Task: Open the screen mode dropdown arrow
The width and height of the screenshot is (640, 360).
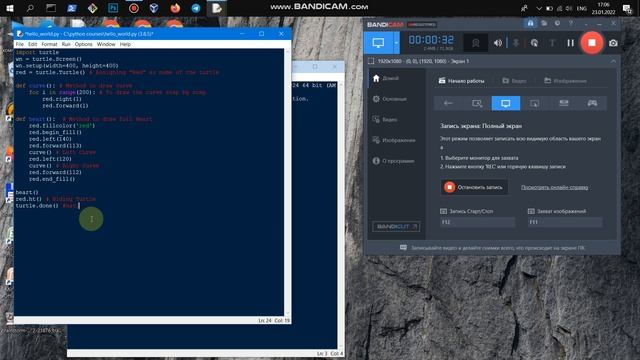Action: tap(396, 43)
